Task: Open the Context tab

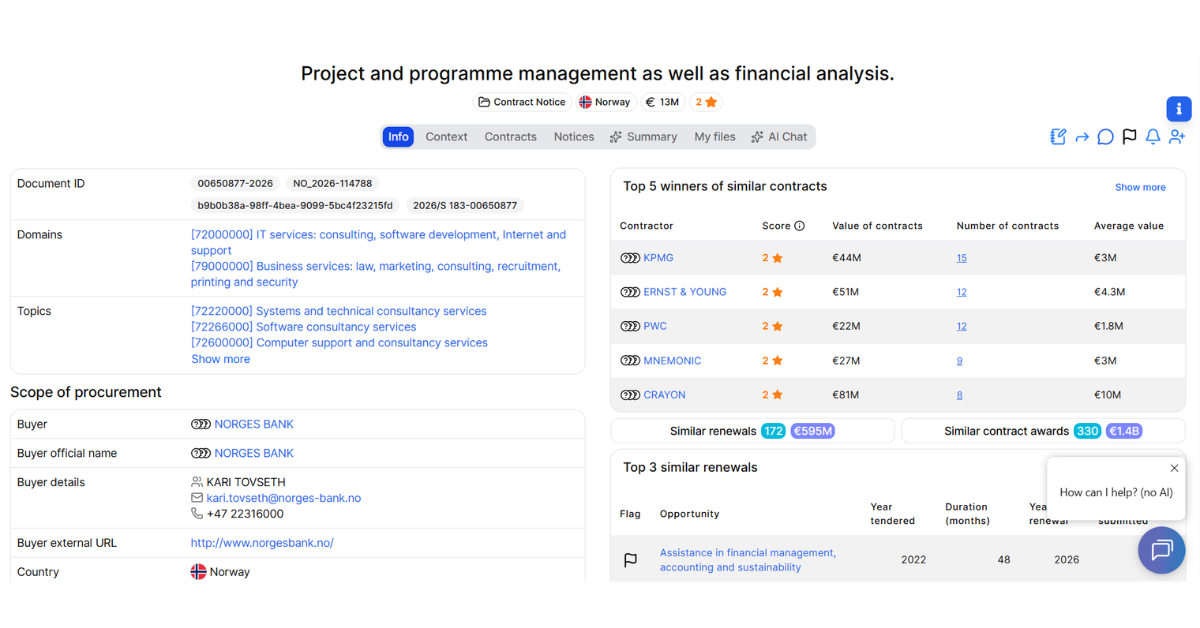Action: [446, 137]
